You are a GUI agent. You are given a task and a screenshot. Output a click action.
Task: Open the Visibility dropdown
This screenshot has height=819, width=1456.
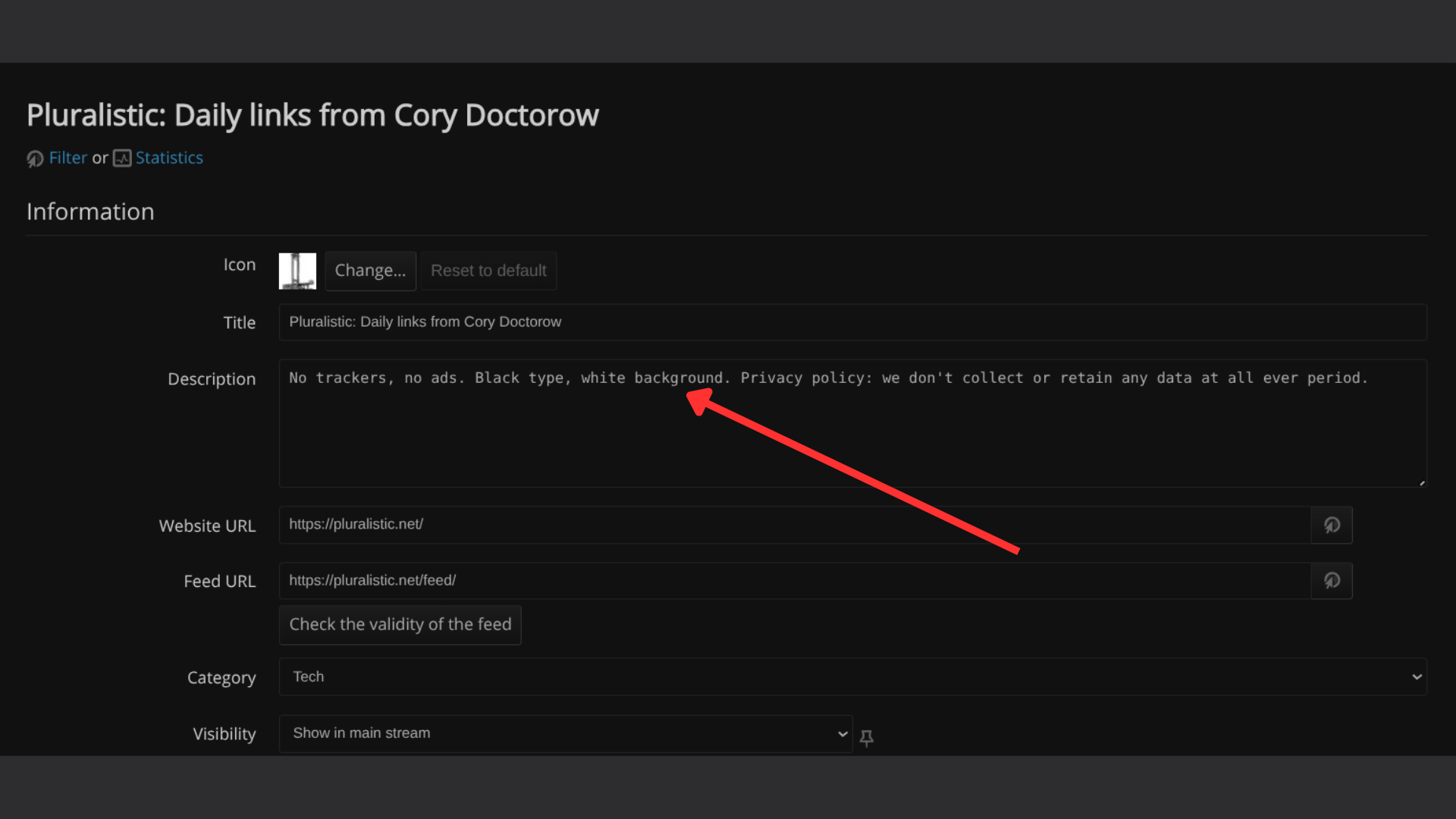[x=566, y=733]
